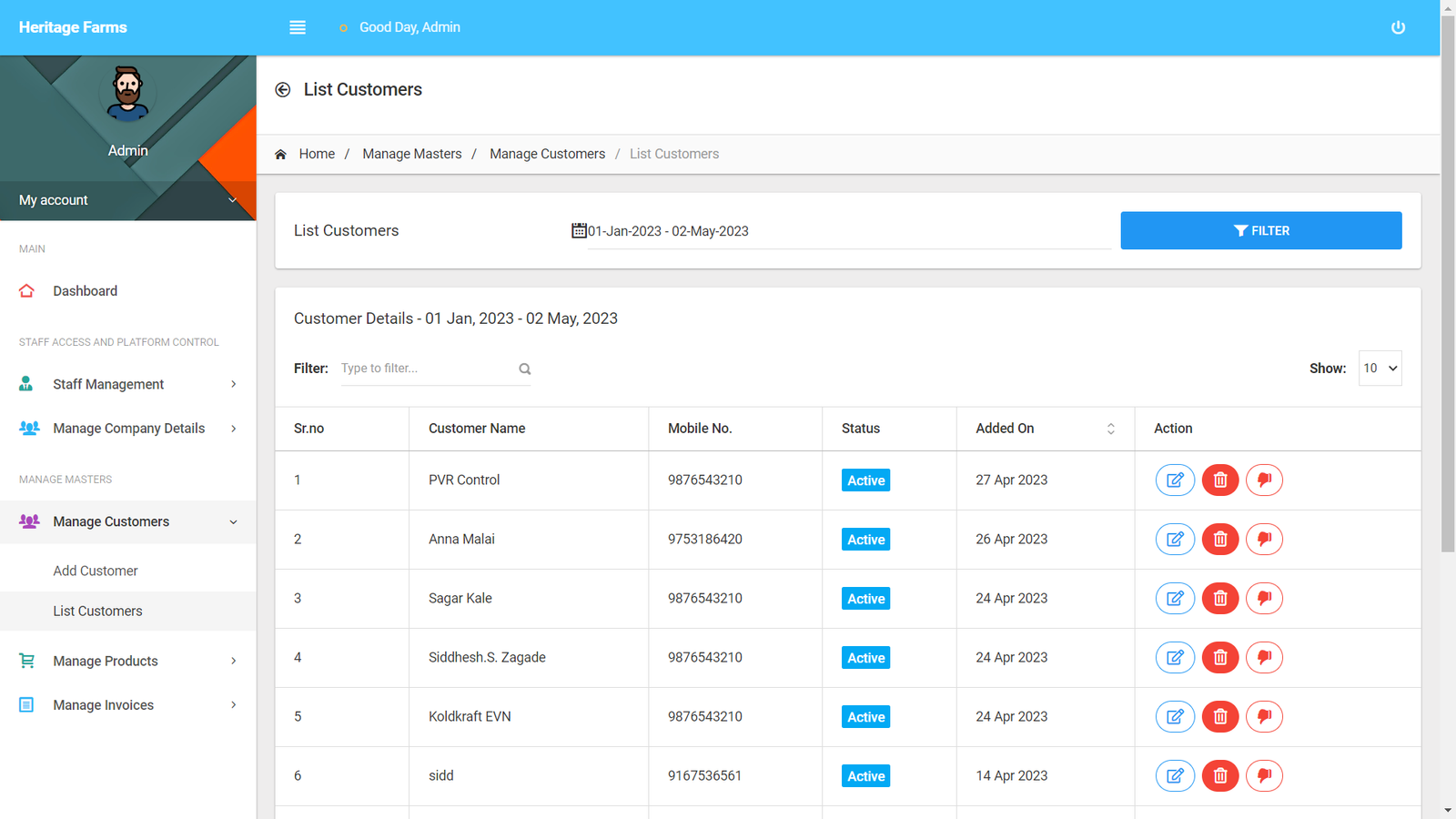Click the Type to filter search field

[426, 369]
